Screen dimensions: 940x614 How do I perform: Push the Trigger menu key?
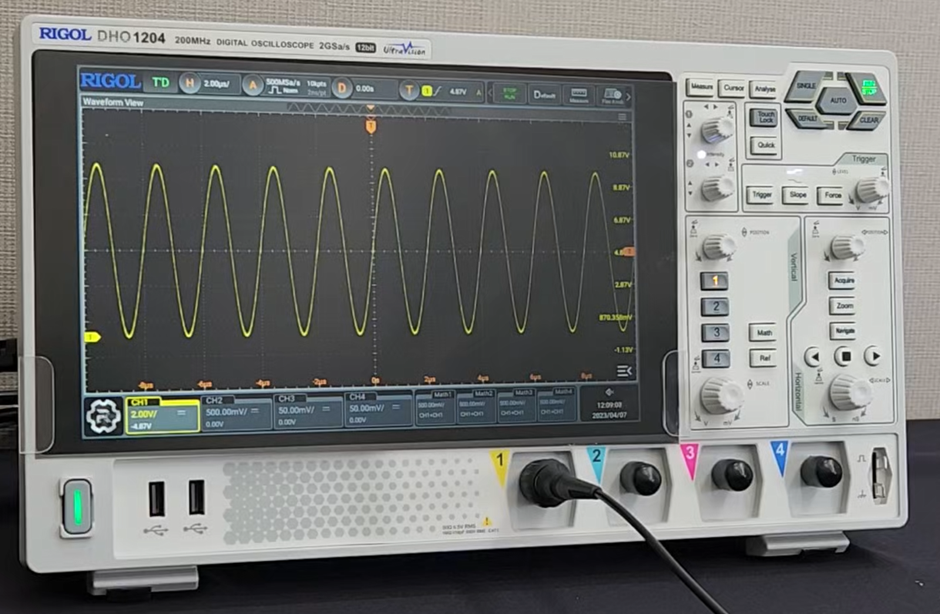click(761, 194)
